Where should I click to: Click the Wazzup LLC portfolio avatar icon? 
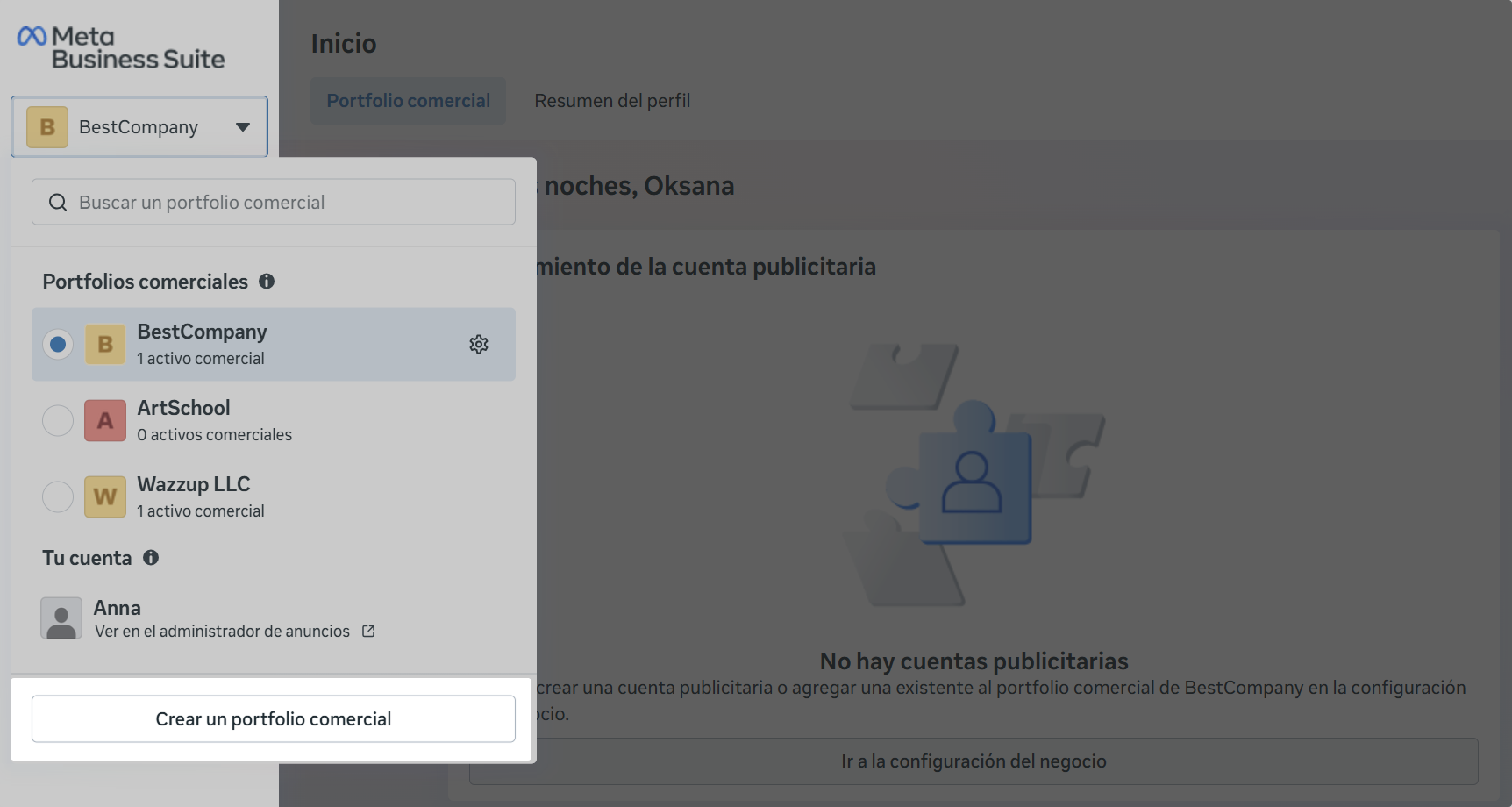[x=104, y=496]
